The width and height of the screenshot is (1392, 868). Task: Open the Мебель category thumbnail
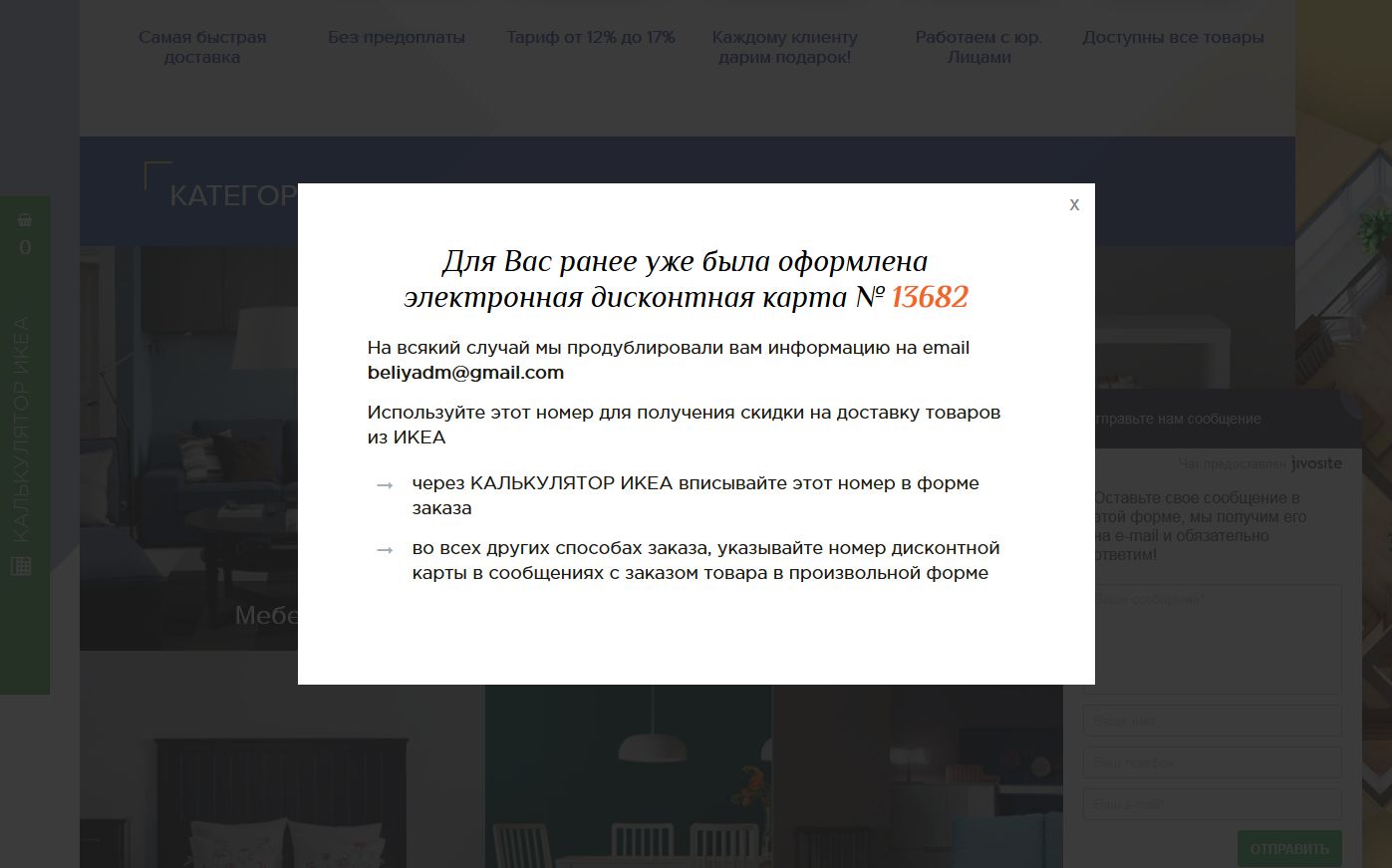tap(188, 448)
